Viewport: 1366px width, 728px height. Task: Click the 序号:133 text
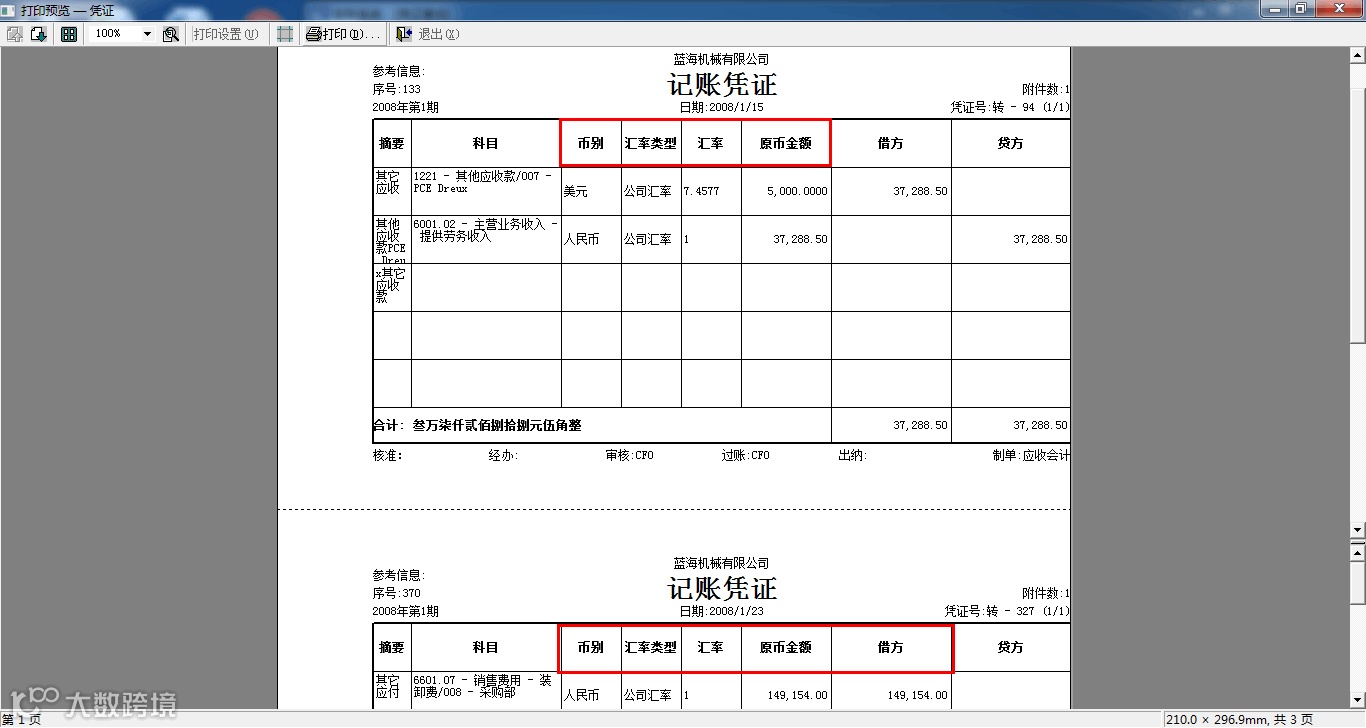[397, 89]
